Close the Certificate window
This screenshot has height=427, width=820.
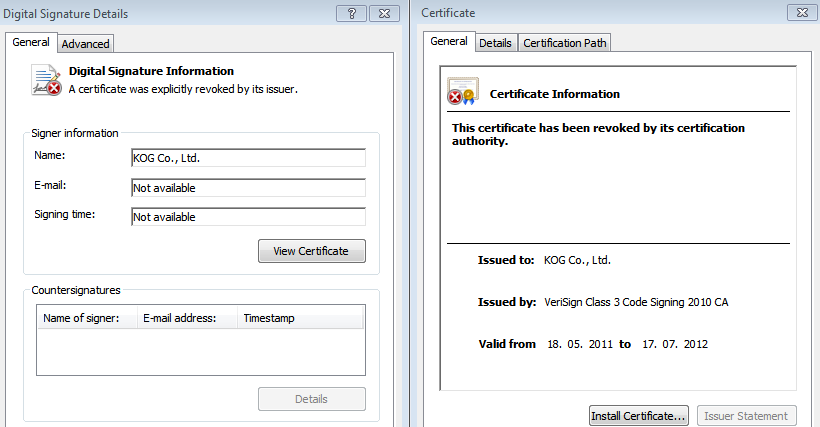pyautogui.click(x=802, y=13)
